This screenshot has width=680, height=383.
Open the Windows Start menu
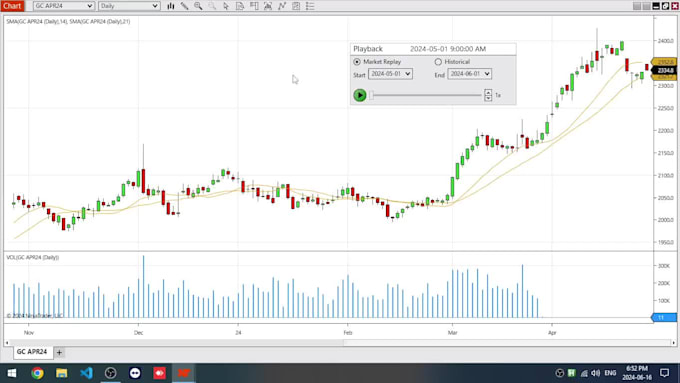tap(12, 373)
